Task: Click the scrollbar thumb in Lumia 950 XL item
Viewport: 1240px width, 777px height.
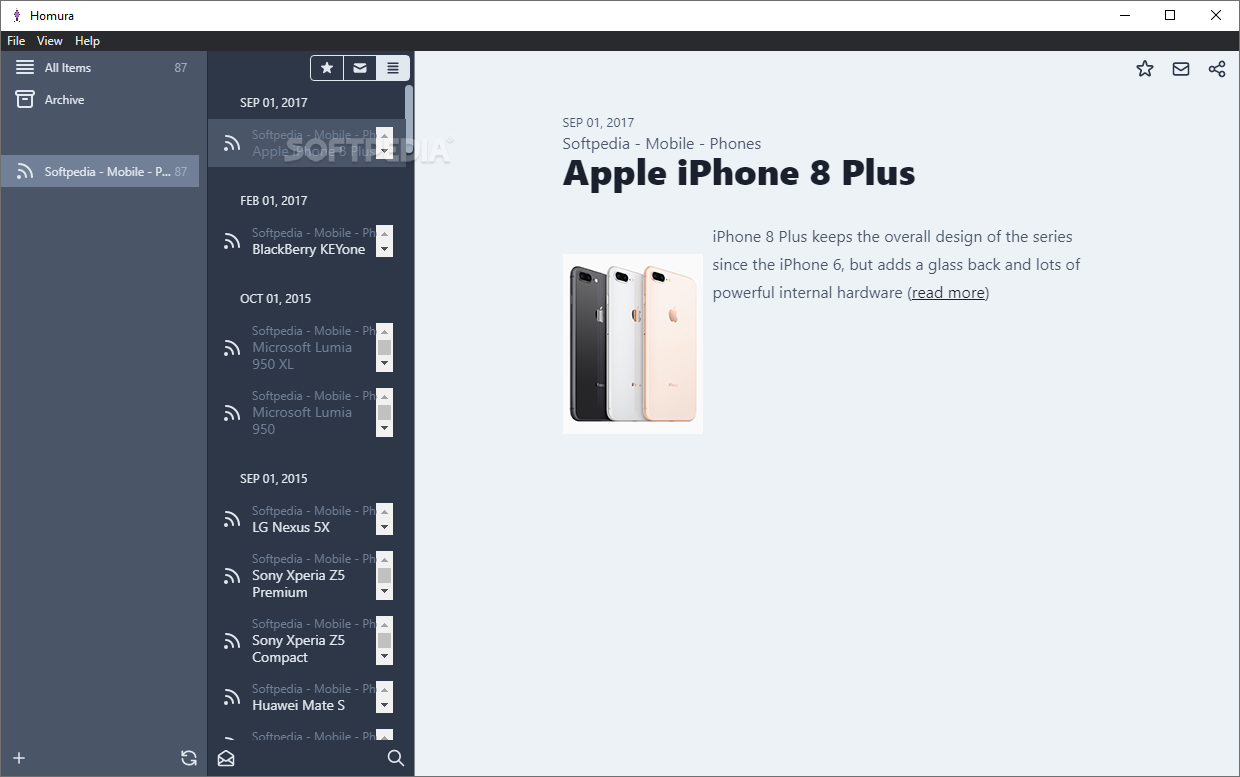Action: [384, 347]
